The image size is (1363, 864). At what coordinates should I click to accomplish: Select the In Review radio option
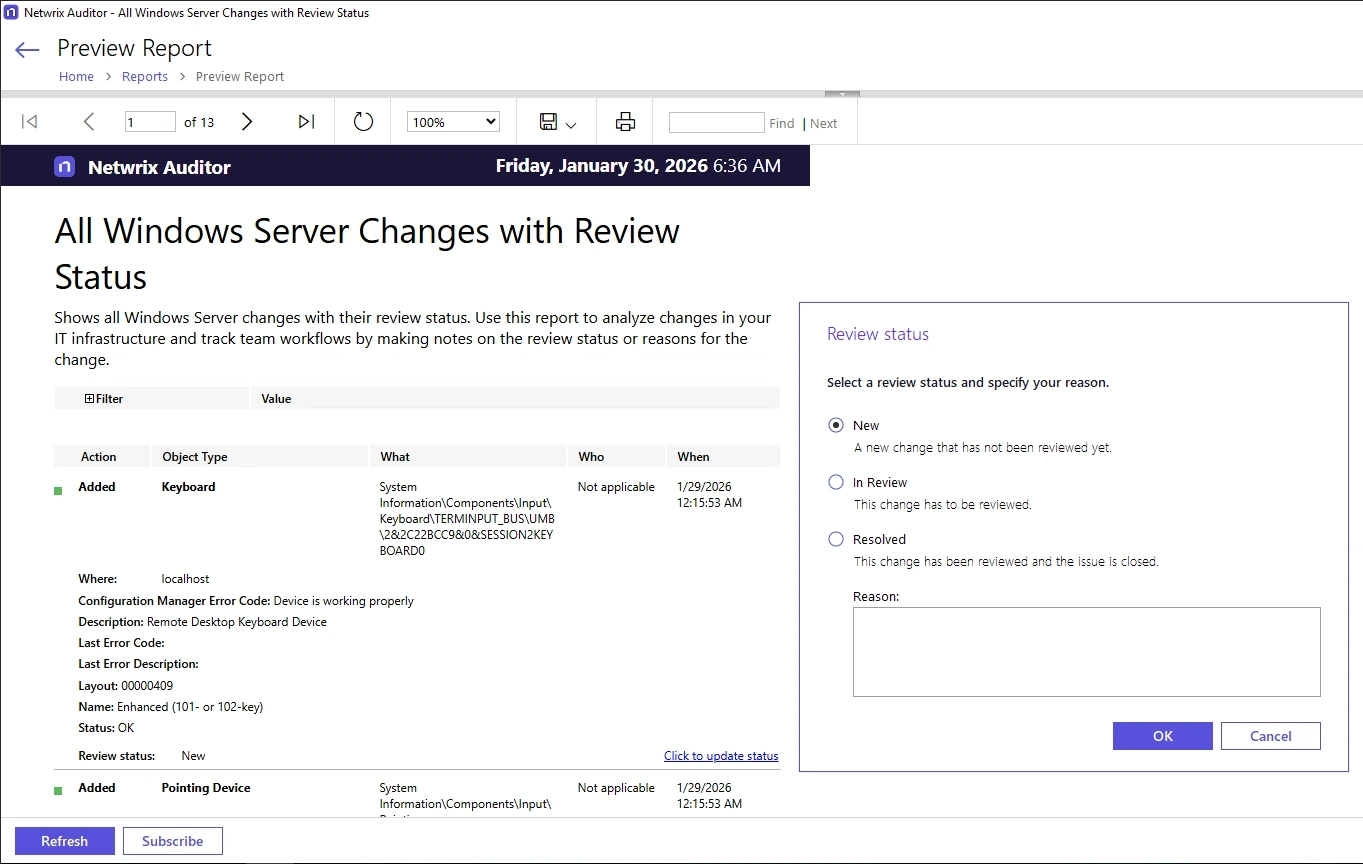pos(836,482)
